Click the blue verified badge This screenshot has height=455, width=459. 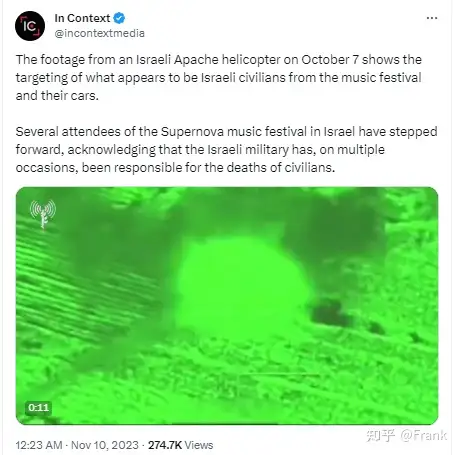pyautogui.click(x=119, y=18)
